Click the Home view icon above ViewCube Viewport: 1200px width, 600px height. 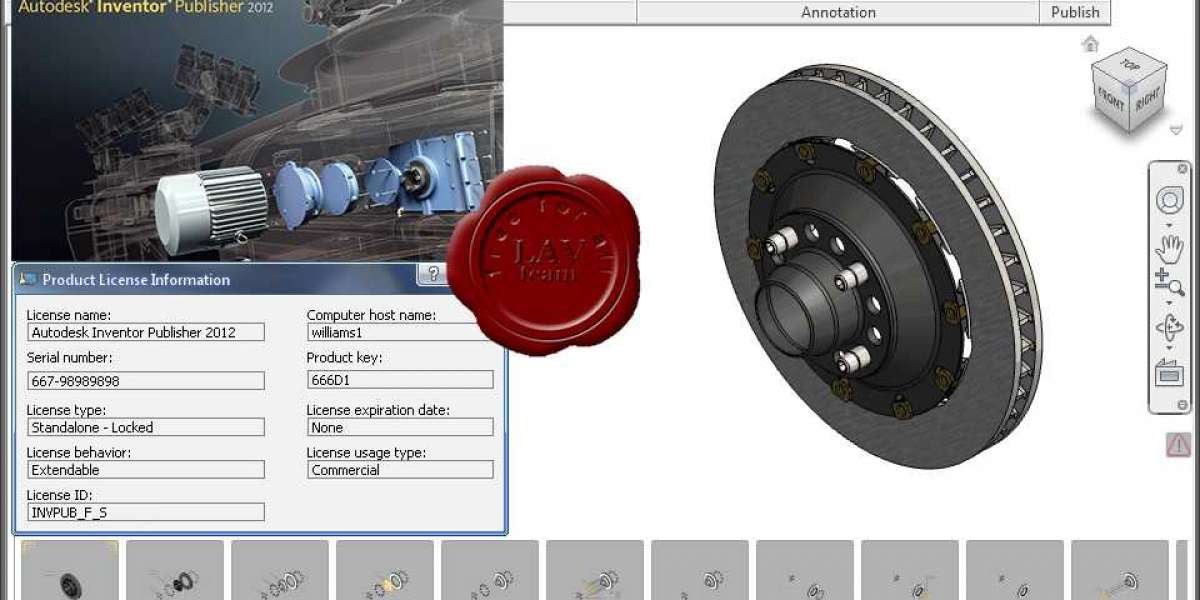[x=1090, y=44]
